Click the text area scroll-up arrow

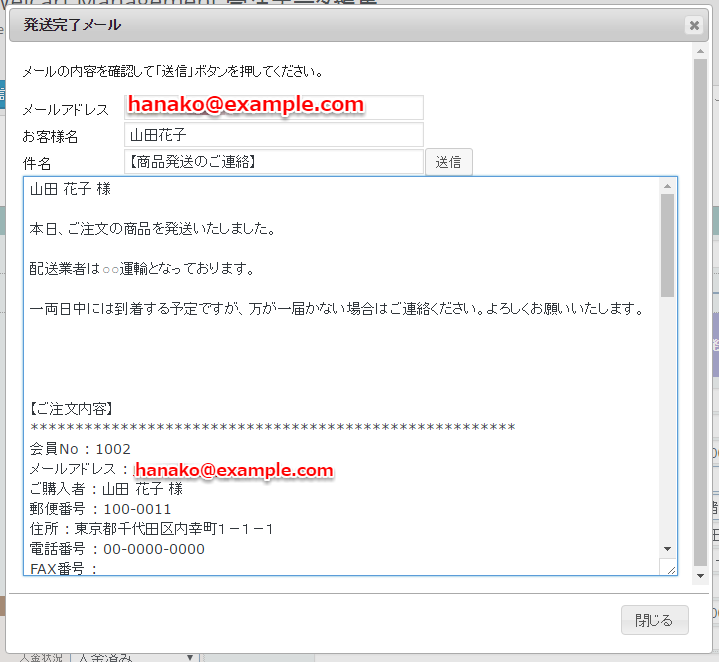point(667,186)
